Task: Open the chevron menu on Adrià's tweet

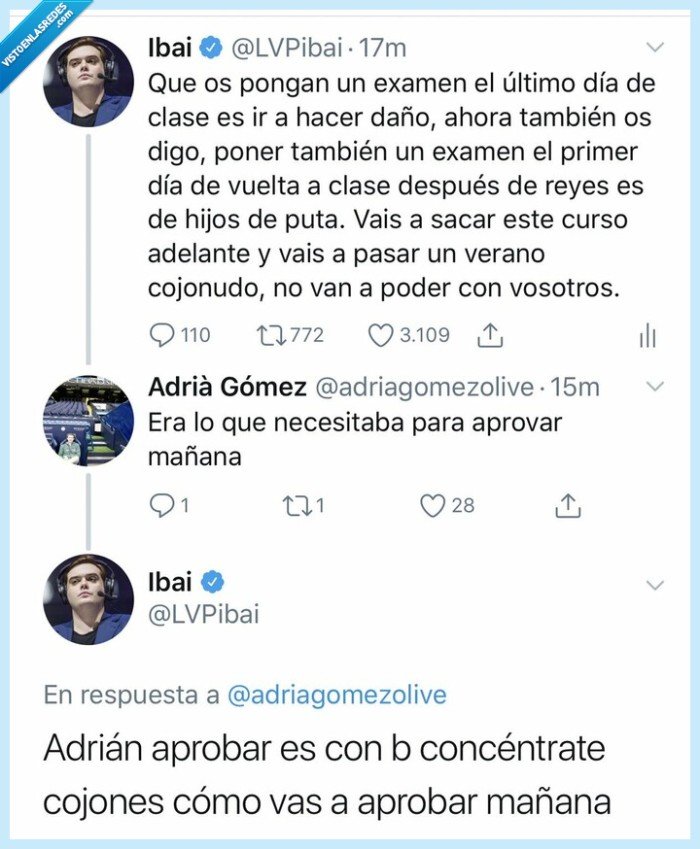Action: pos(657,388)
